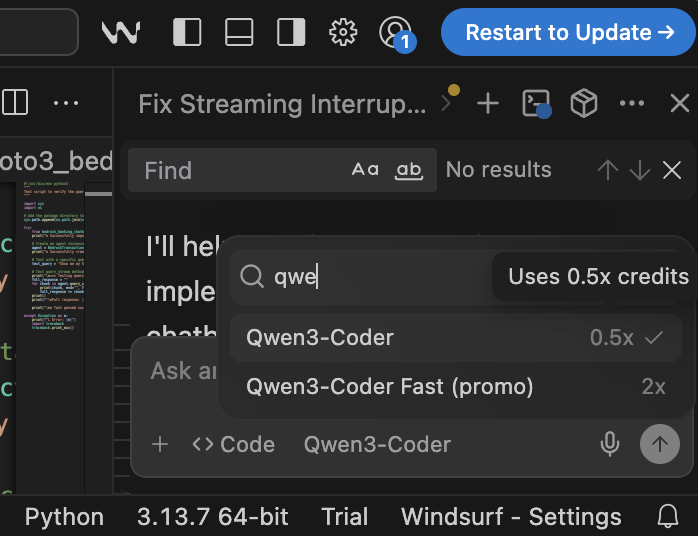This screenshot has height=536, width=698.
Task: Click the Ask anything chat input
Action: (183, 370)
